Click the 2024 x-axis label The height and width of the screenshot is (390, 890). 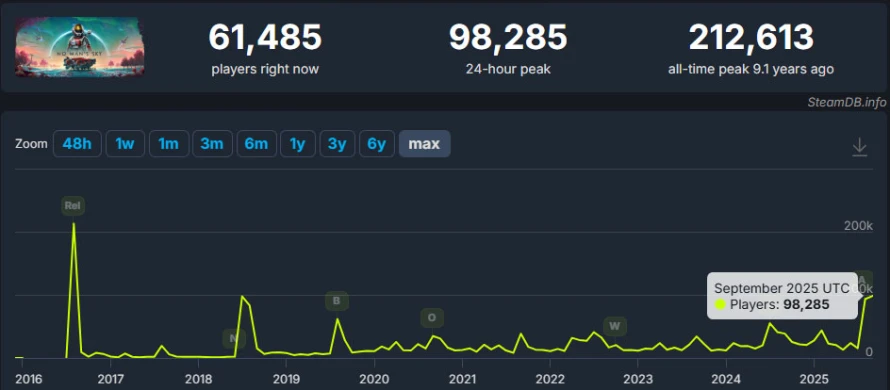pyautogui.click(x=725, y=379)
